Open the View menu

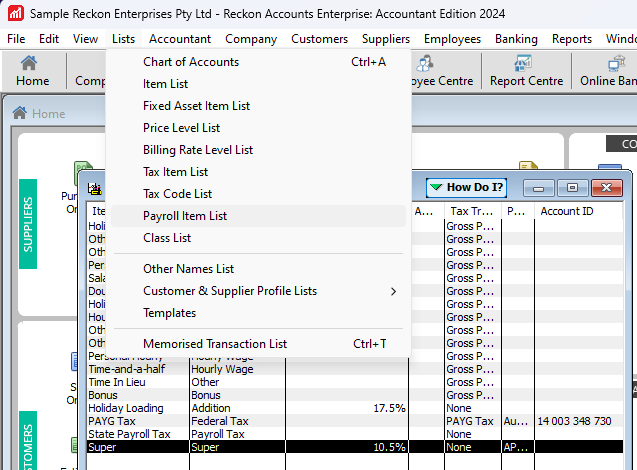point(85,39)
